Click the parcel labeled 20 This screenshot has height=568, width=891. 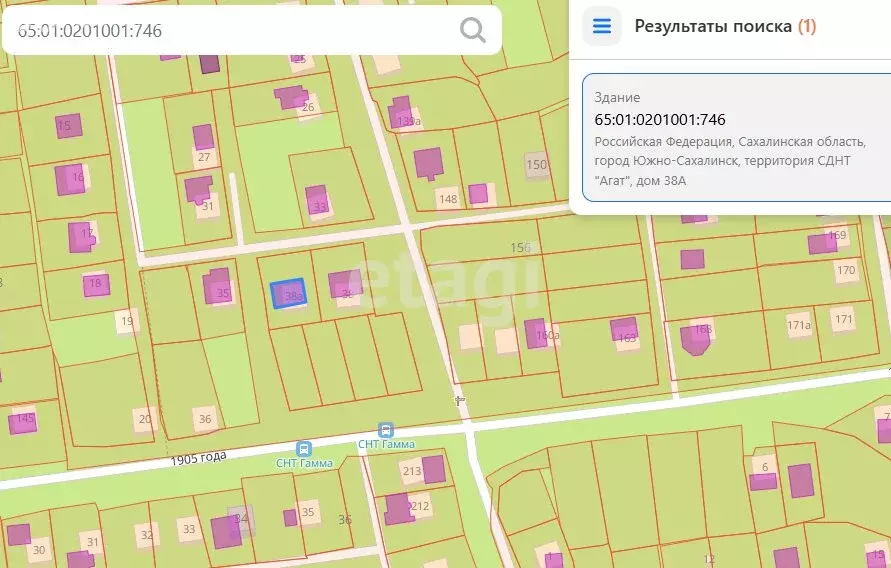pos(145,419)
